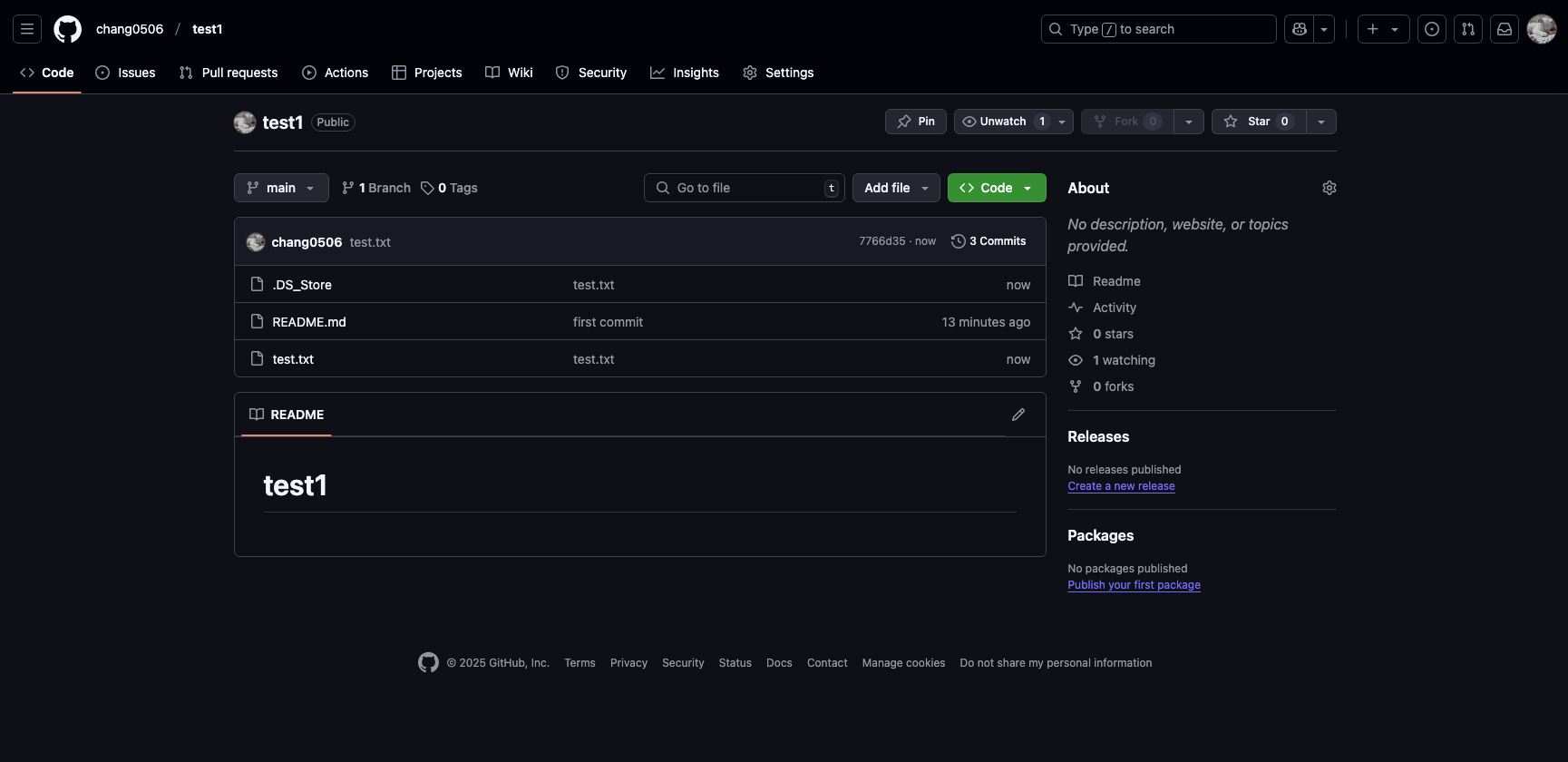Open the Add file dropdown
Screen dimensions: 1568x762
[896, 188]
